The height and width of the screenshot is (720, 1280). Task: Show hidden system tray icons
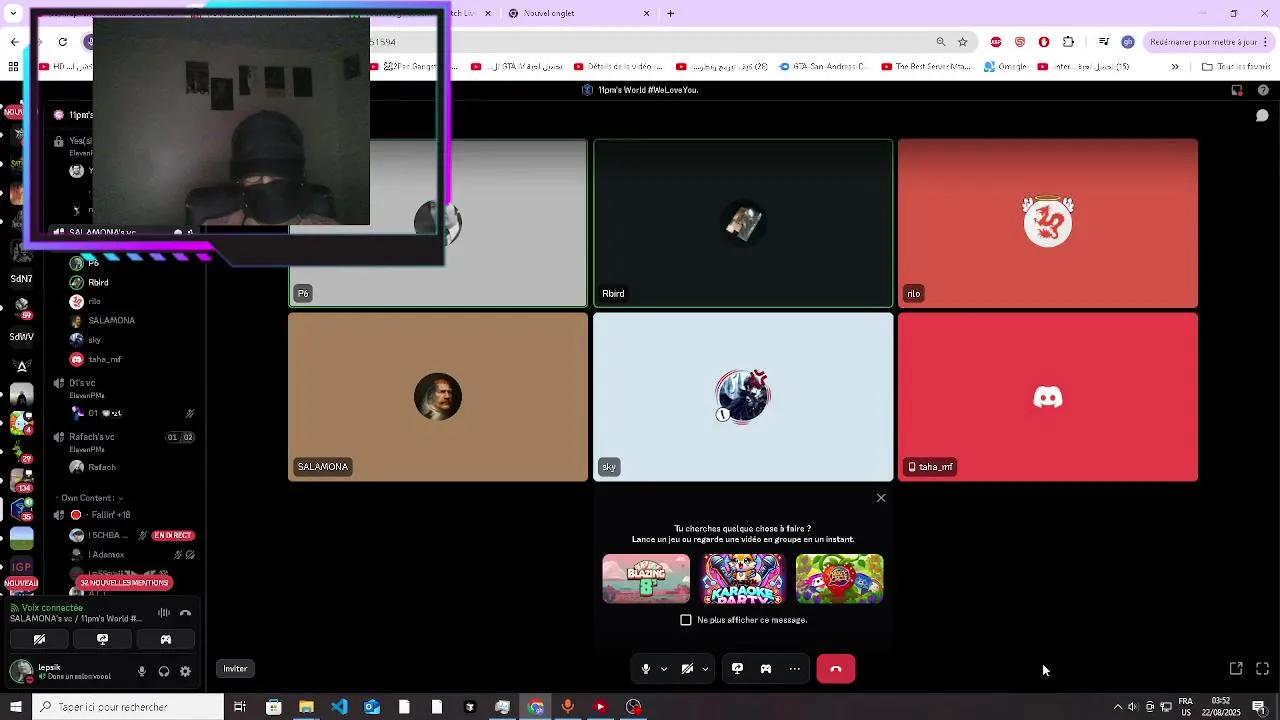1118,707
